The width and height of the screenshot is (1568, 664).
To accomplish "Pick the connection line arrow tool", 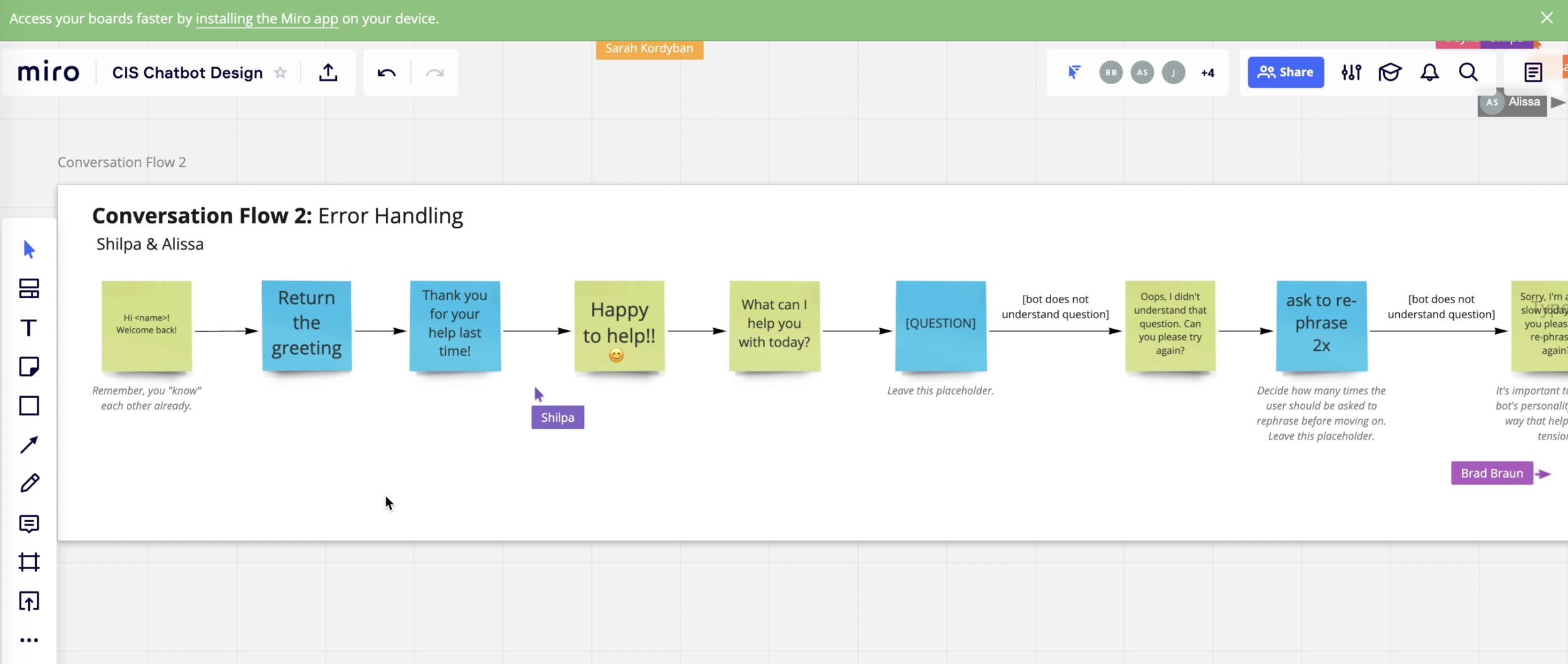I will (x=29, y=445).
